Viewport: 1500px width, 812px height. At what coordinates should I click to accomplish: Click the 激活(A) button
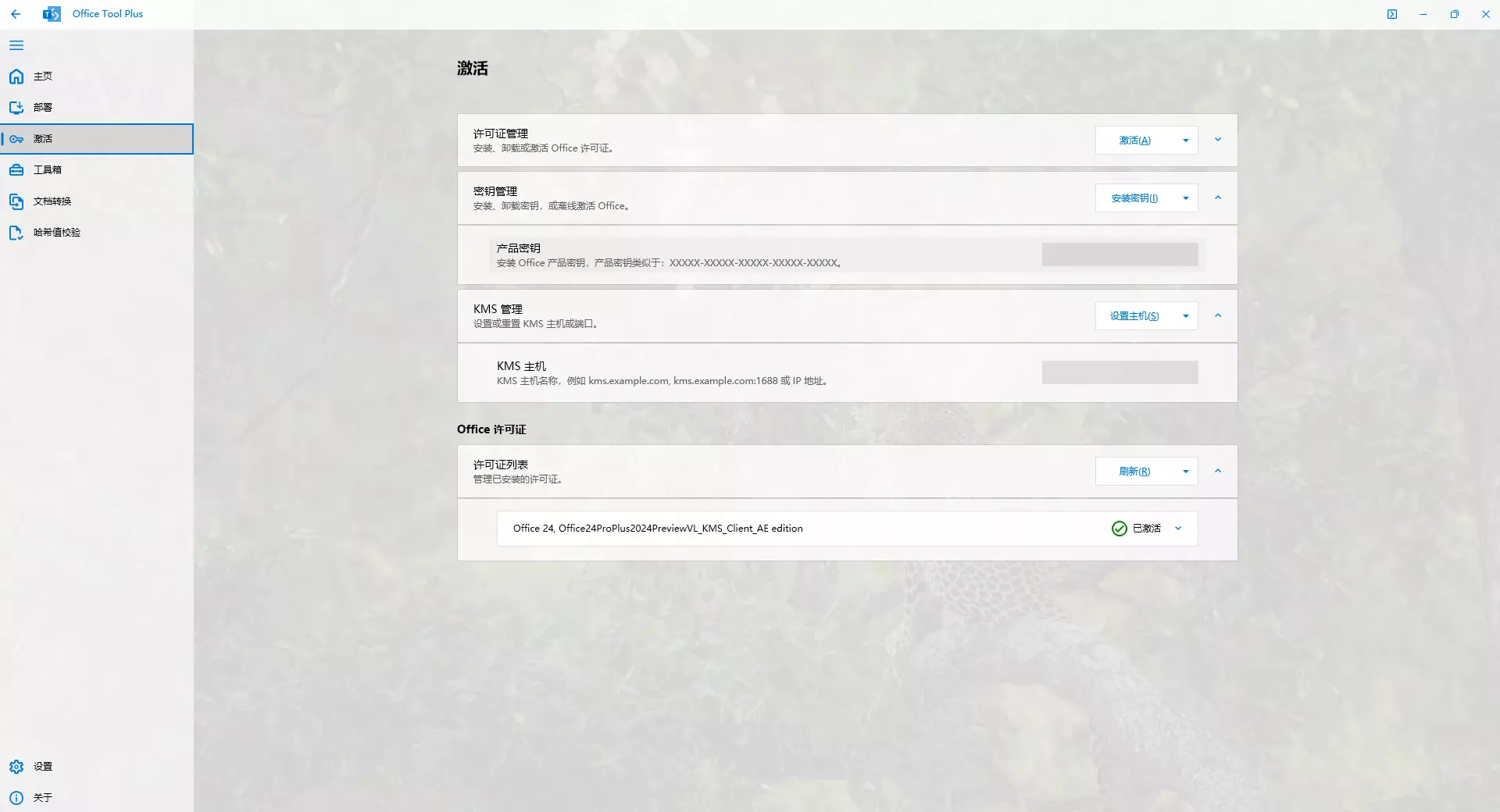pyautogui.click(x=1134, y=141)
